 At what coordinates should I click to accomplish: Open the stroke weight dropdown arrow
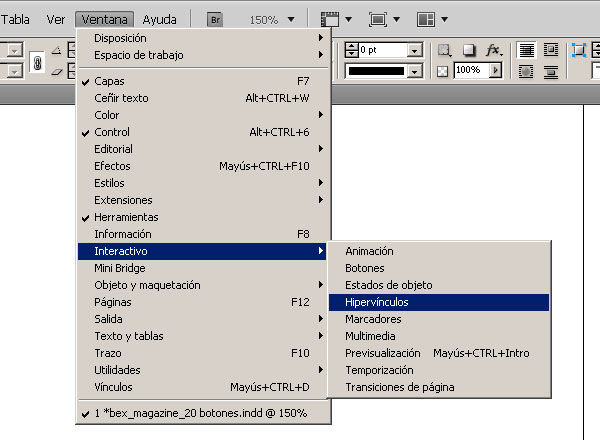pos(414,50)
